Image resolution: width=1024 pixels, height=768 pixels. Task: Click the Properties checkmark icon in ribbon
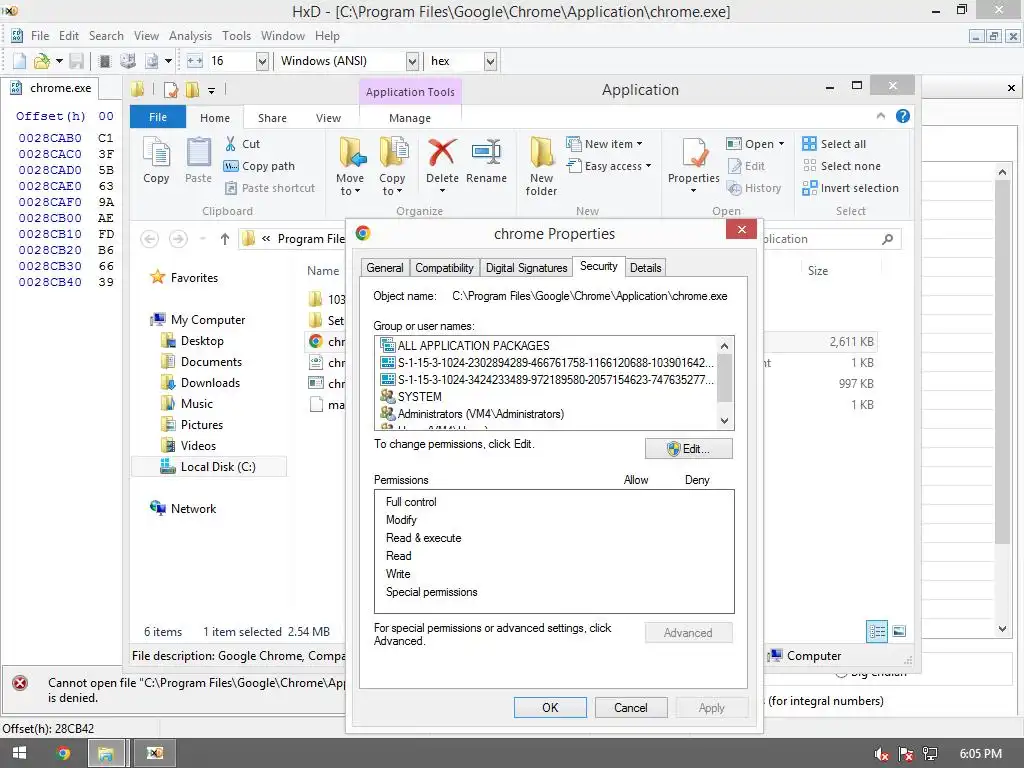(694, 152)
